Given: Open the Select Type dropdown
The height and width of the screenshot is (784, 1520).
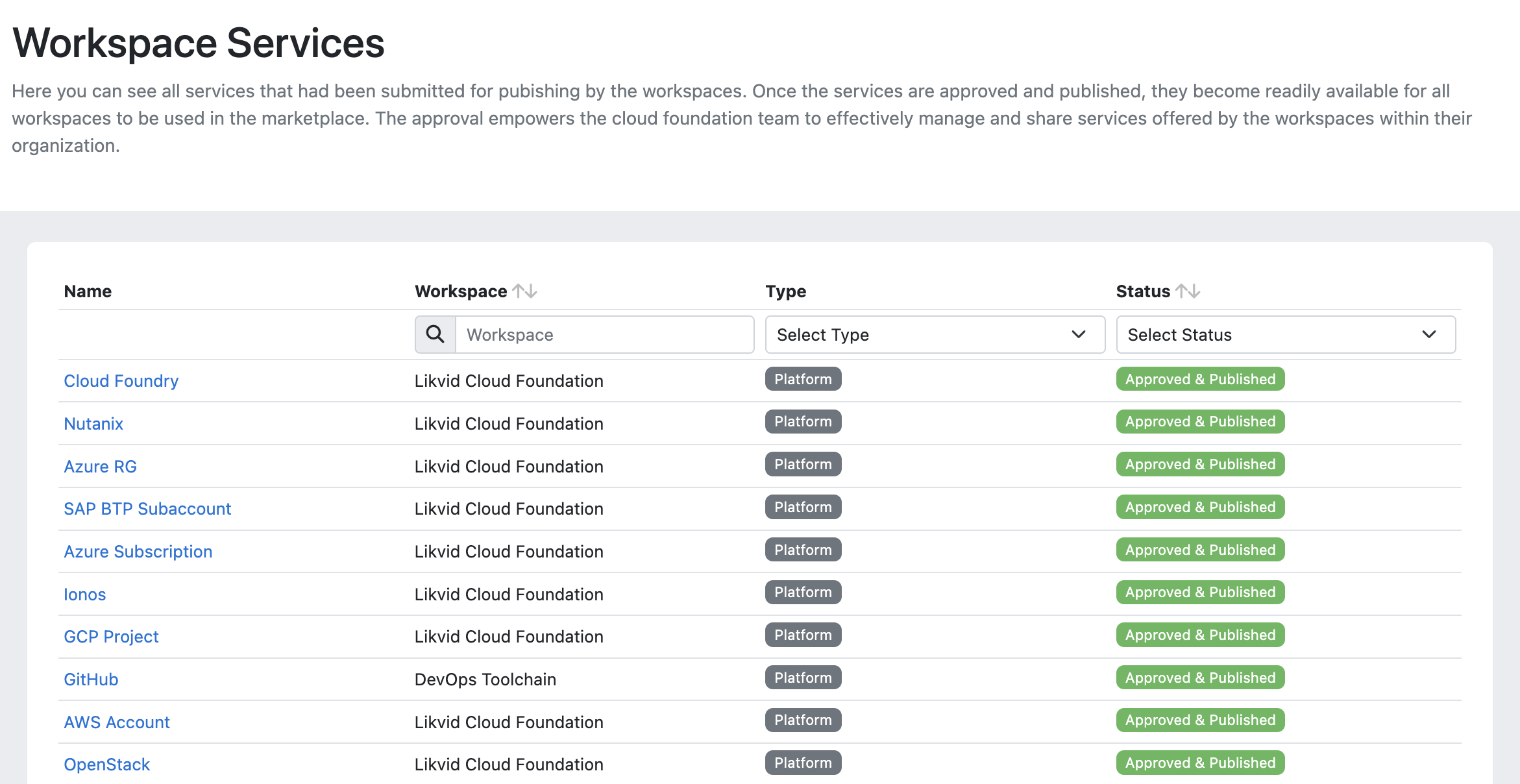Looking at the screenshot, I should click(x=935, y=335).
